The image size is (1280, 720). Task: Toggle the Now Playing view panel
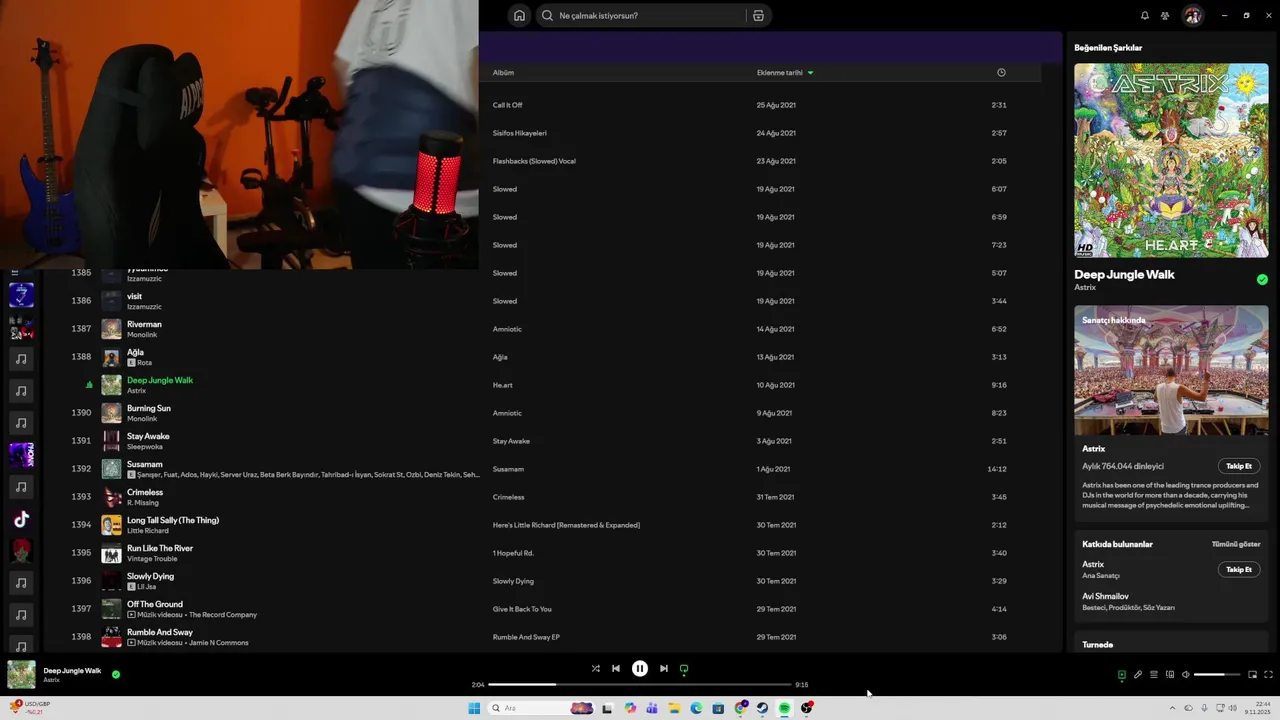(x=1121, y=674)
